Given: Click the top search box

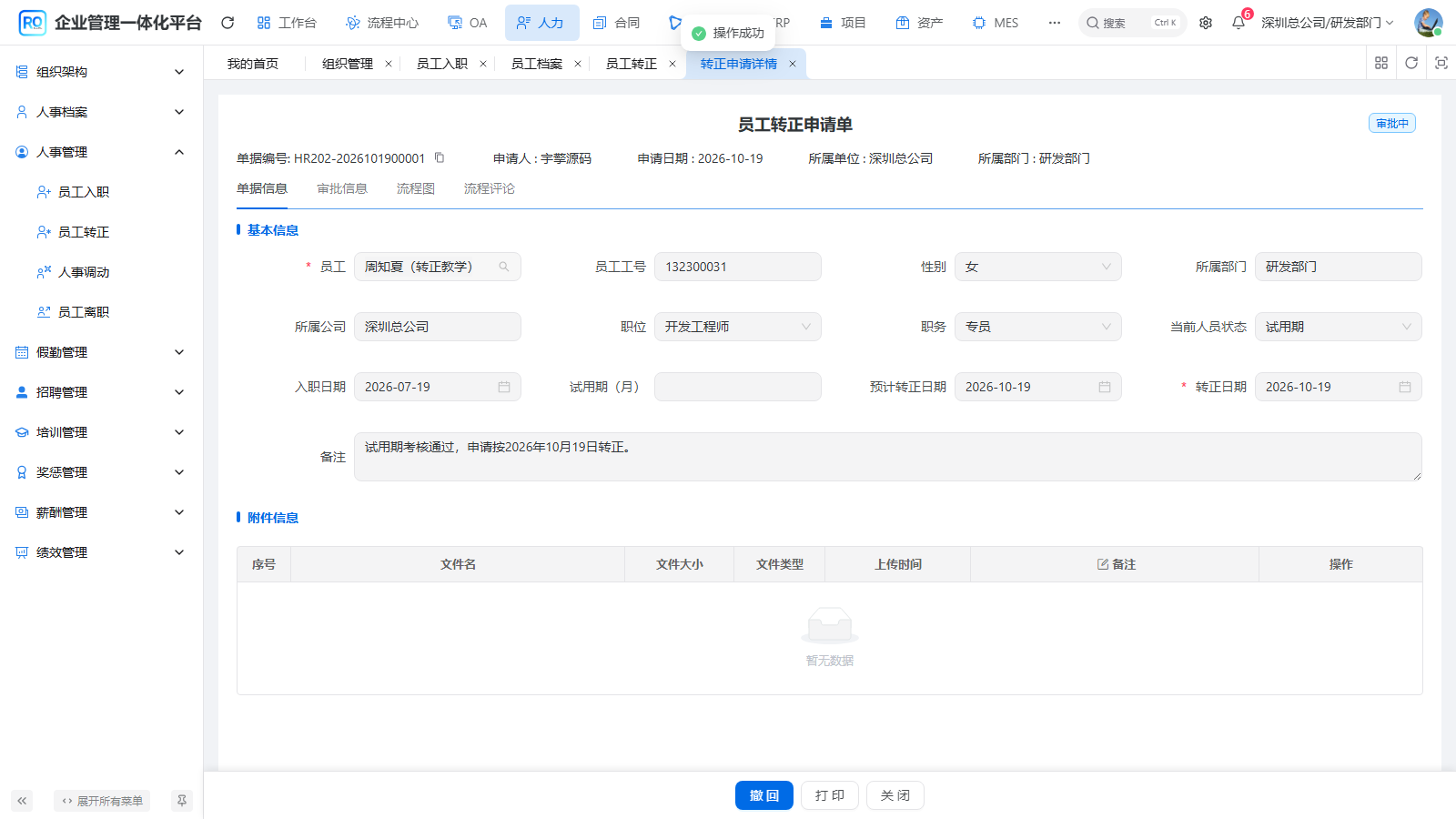Looking at the screenshot, I should point(1132,23).
